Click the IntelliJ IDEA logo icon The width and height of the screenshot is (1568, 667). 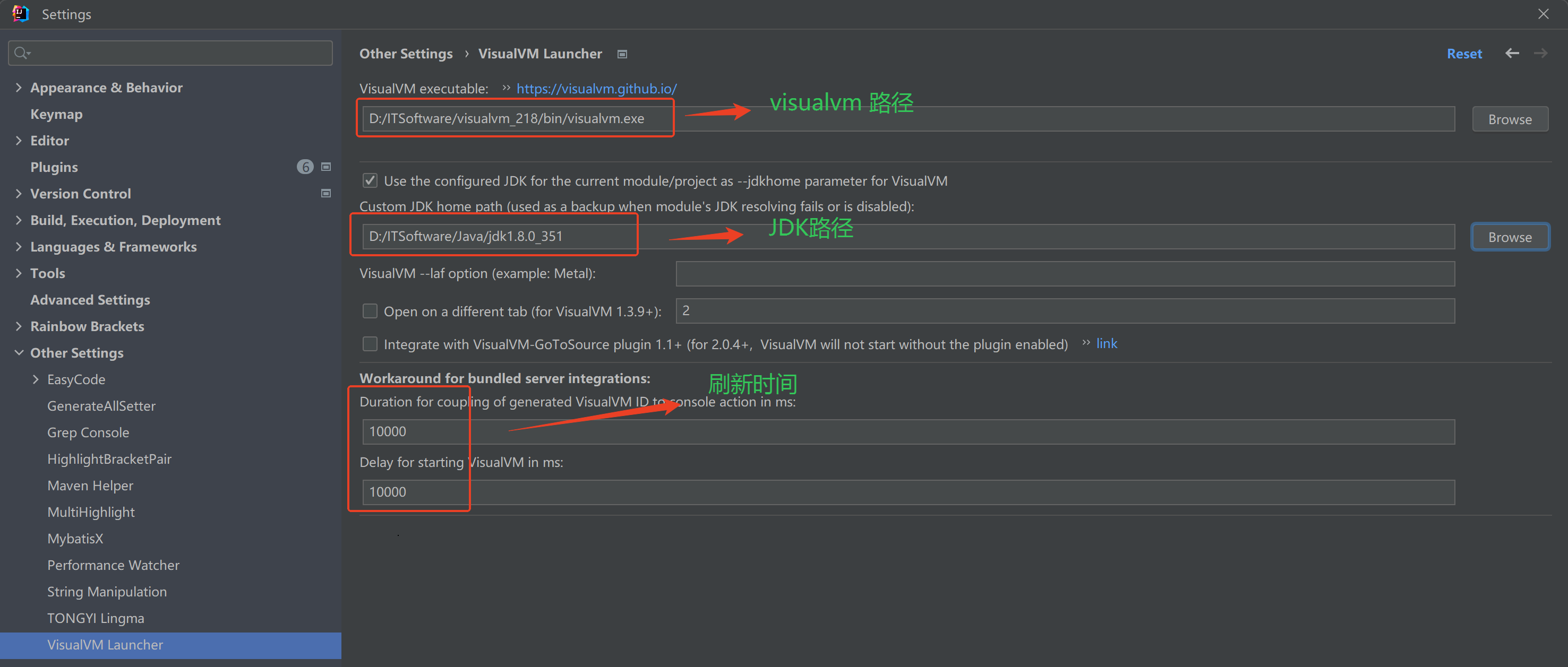pos(20,13)
